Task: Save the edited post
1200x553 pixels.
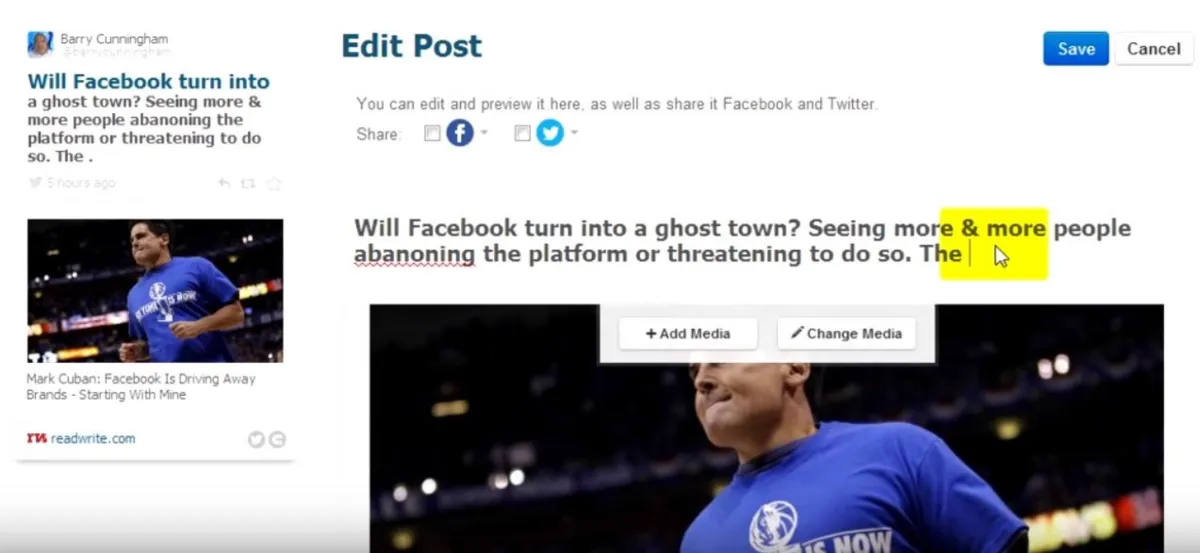Action: point(1076,49)
